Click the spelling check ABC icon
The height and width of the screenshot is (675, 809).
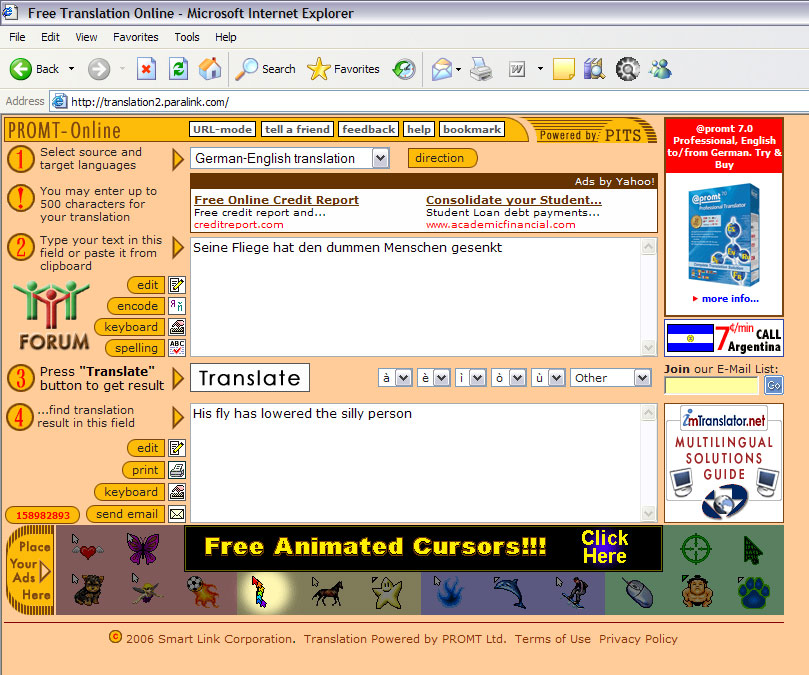pyautogui.click(x=177, y=348)
